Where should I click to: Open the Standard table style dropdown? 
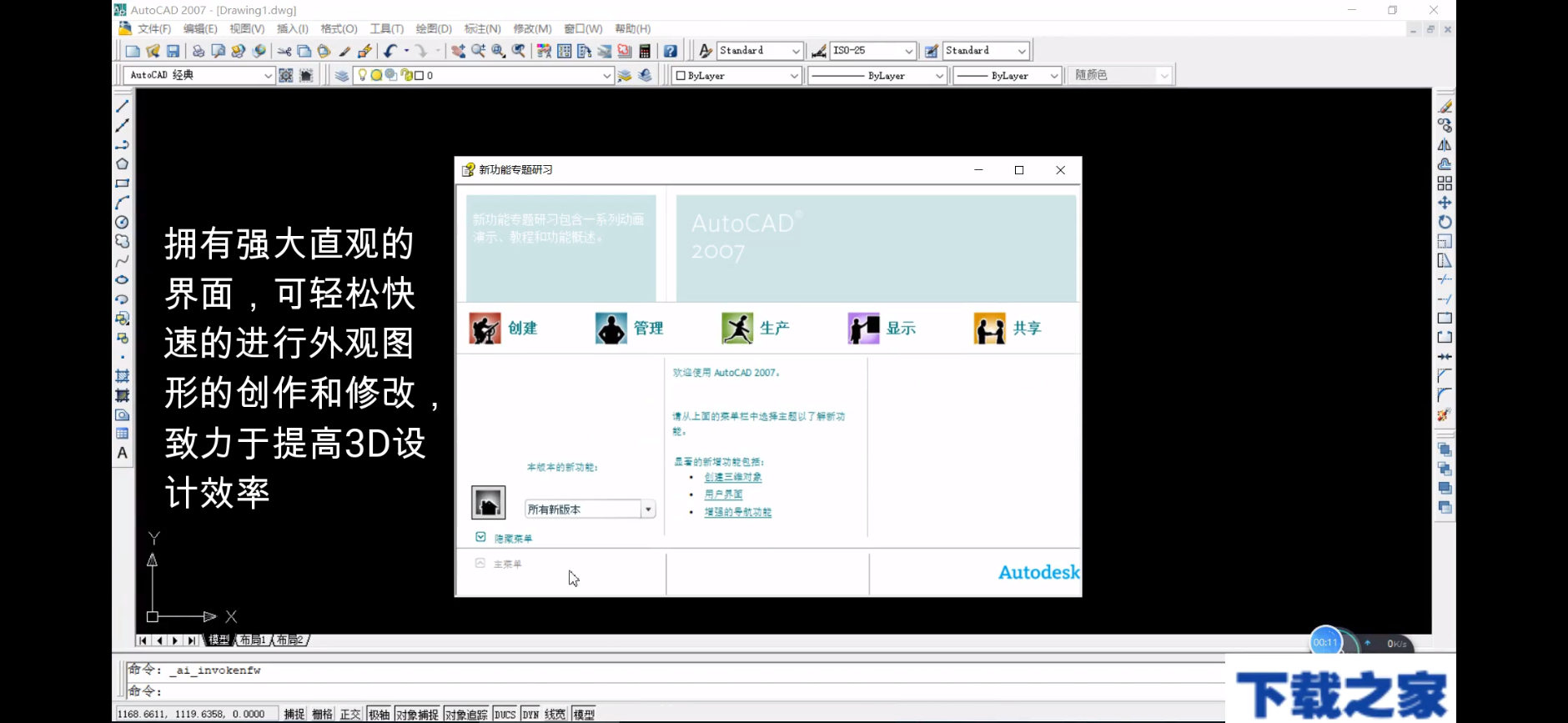tap(986, 51)
